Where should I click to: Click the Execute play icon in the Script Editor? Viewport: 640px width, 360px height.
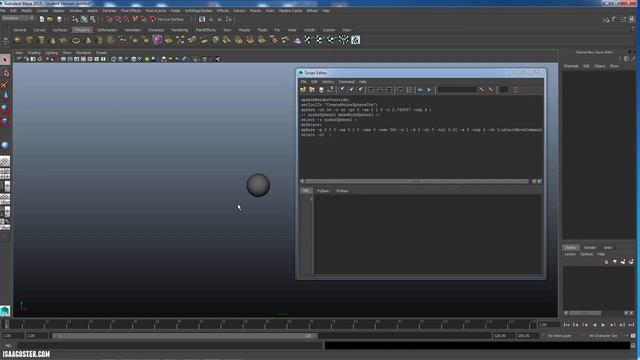tap(429, 90)
